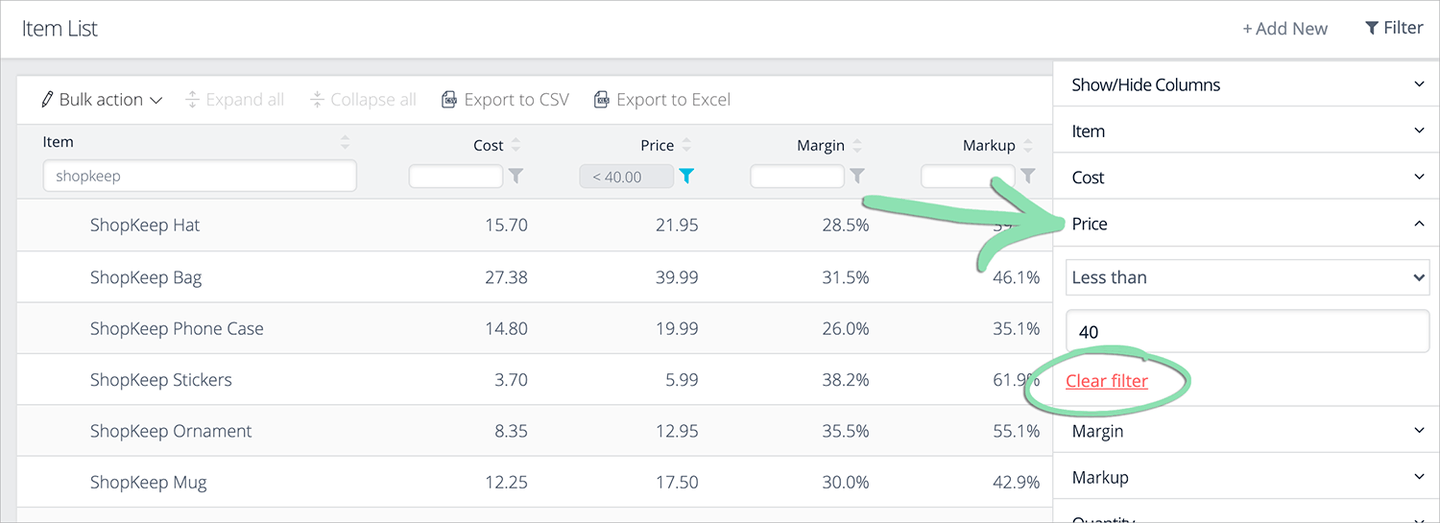Expand the Margin filter section
The image size is (1440, 523).
point(1246,430)
